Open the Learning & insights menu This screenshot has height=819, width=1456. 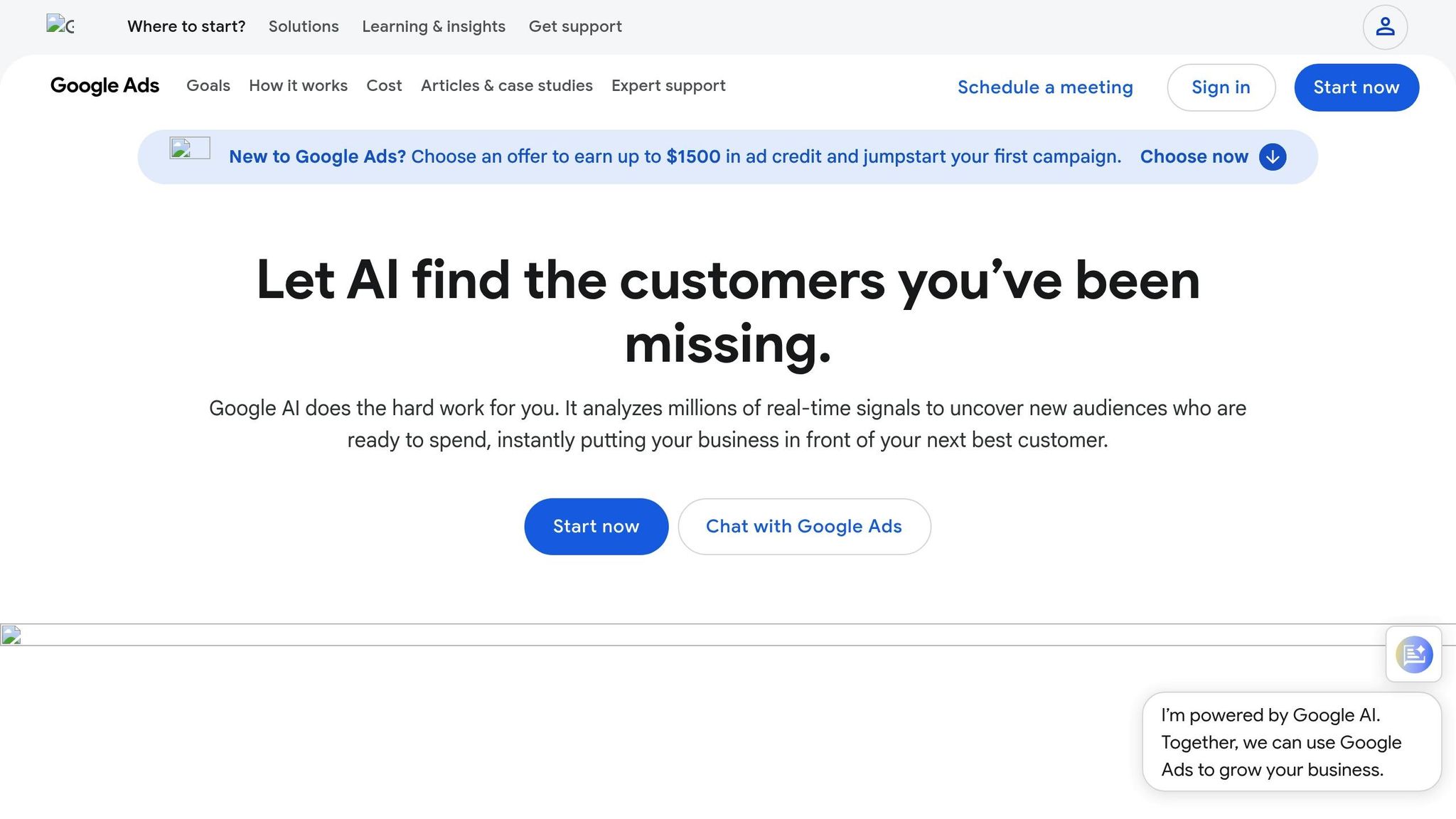434,26
